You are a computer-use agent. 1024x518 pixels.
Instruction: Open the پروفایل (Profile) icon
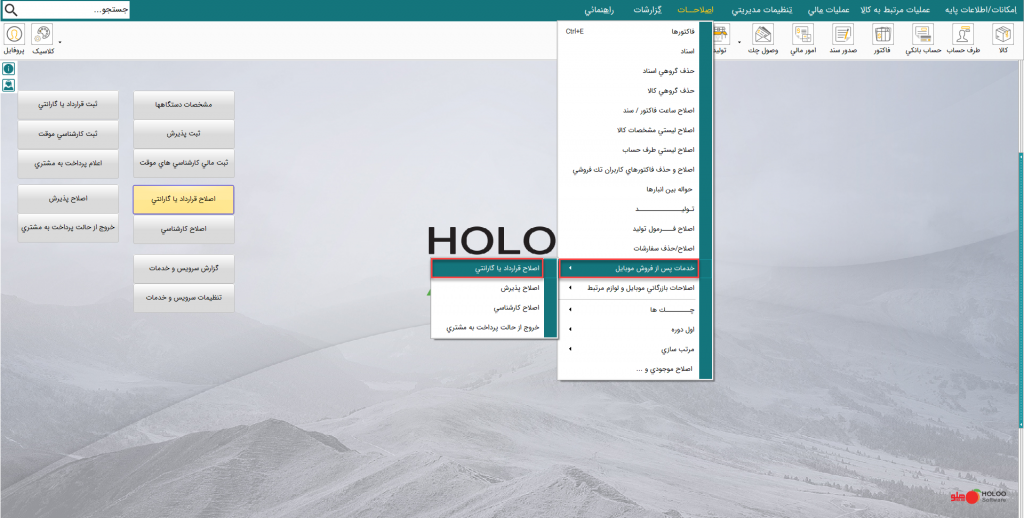15,39
